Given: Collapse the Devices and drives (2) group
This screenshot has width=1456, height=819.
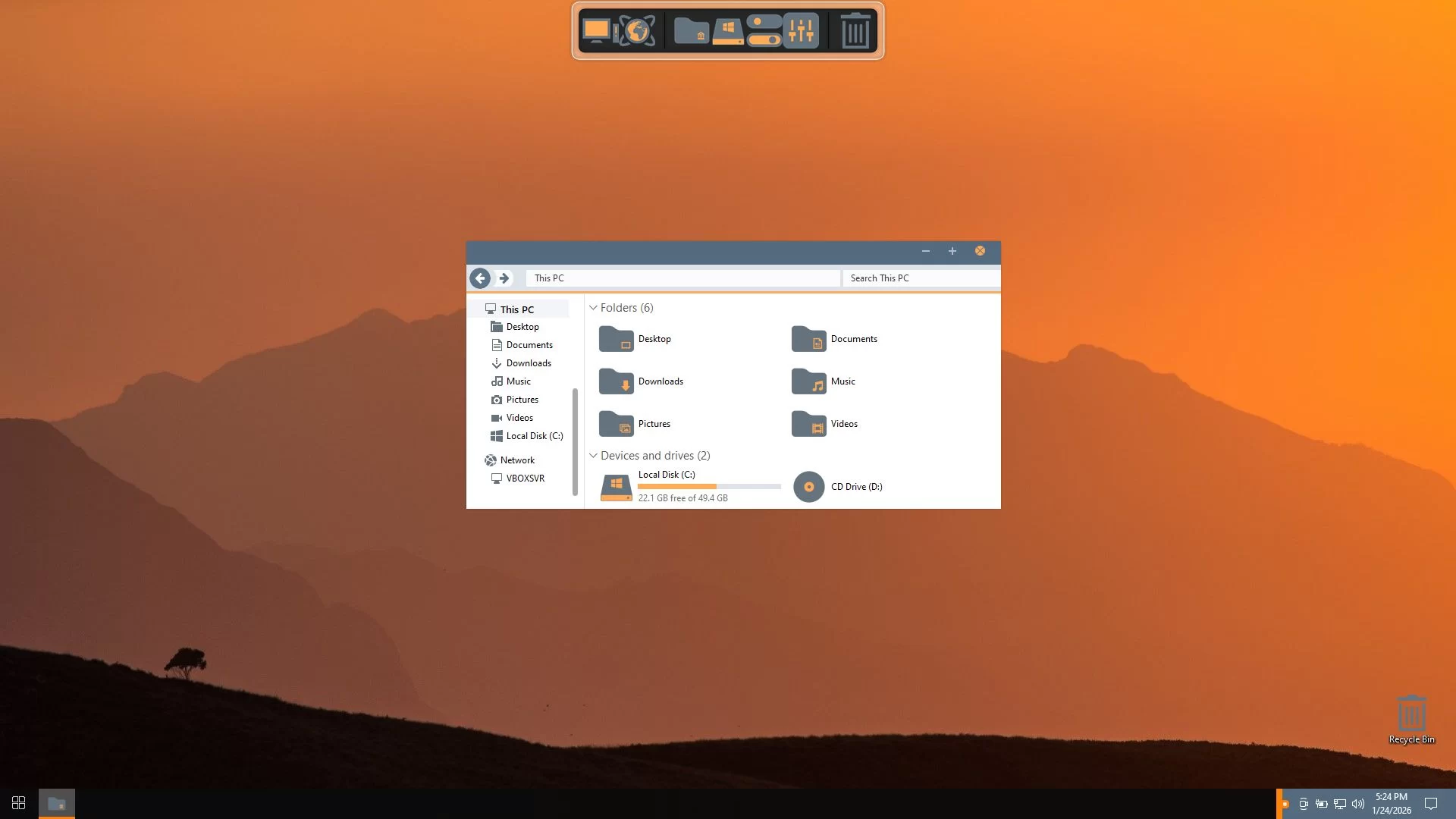Looking at the screenshot, I should click(593, 456).
